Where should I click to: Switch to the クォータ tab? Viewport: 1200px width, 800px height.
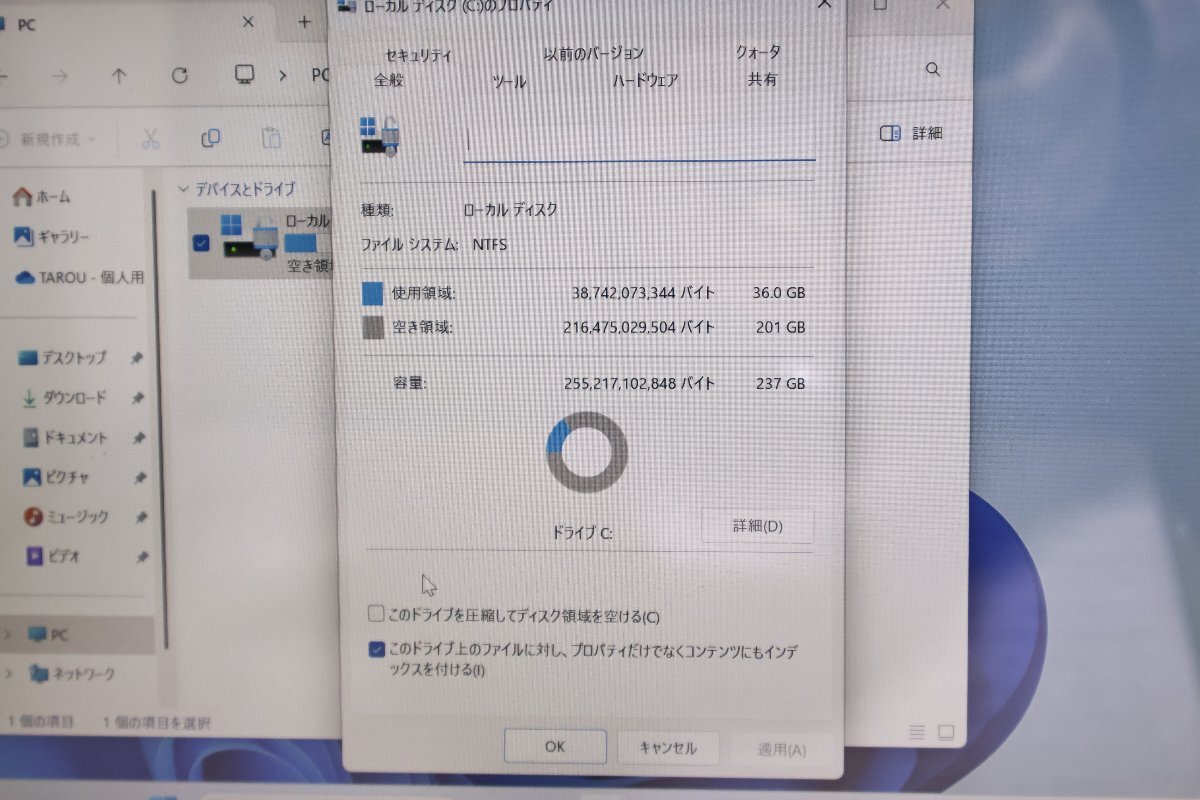pos(758,51)
